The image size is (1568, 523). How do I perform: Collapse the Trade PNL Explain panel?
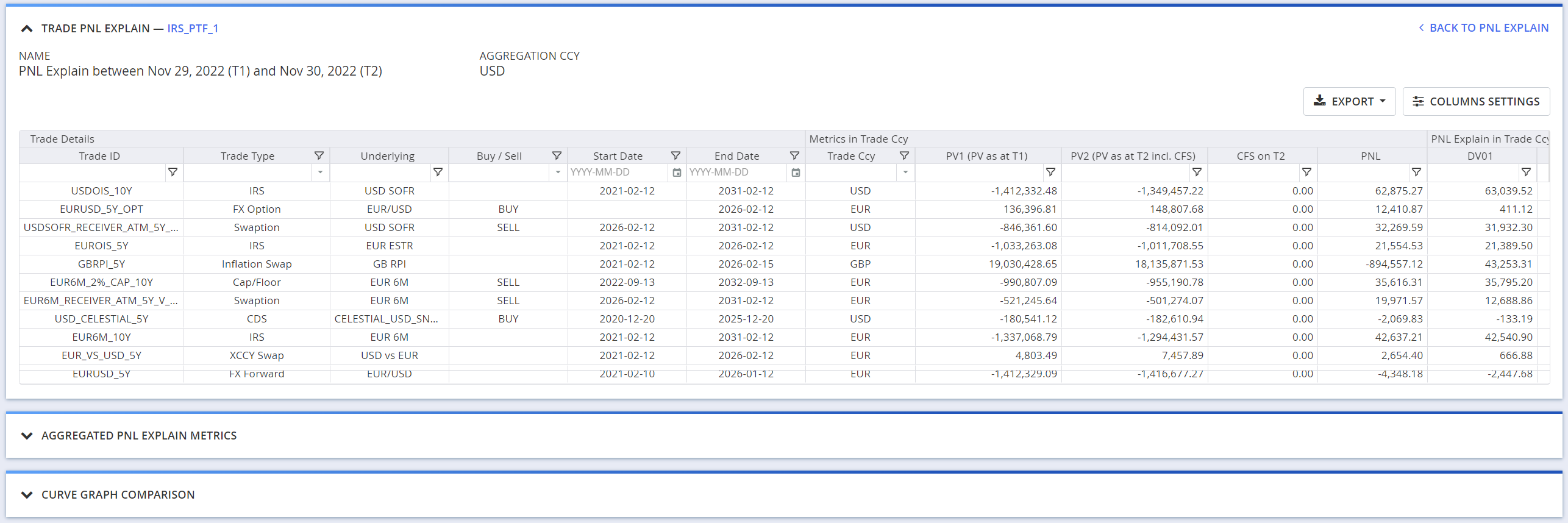click(x=27, y=29)
